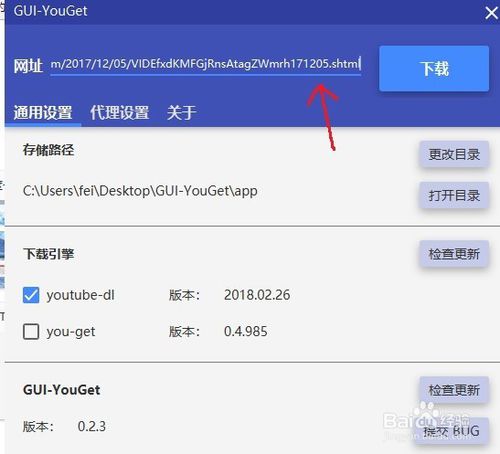
Task: Select the you-get label text
Action: 71,332
